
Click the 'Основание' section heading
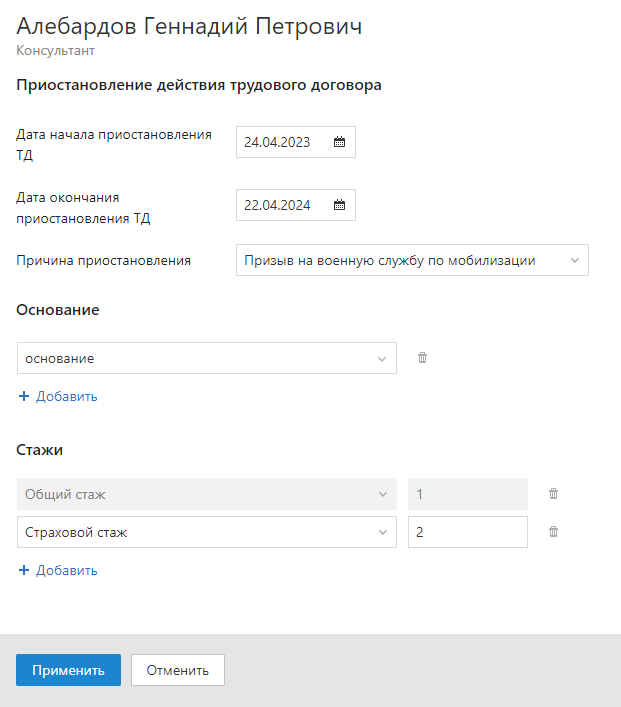pyautogui.click(x=58, y=310)
